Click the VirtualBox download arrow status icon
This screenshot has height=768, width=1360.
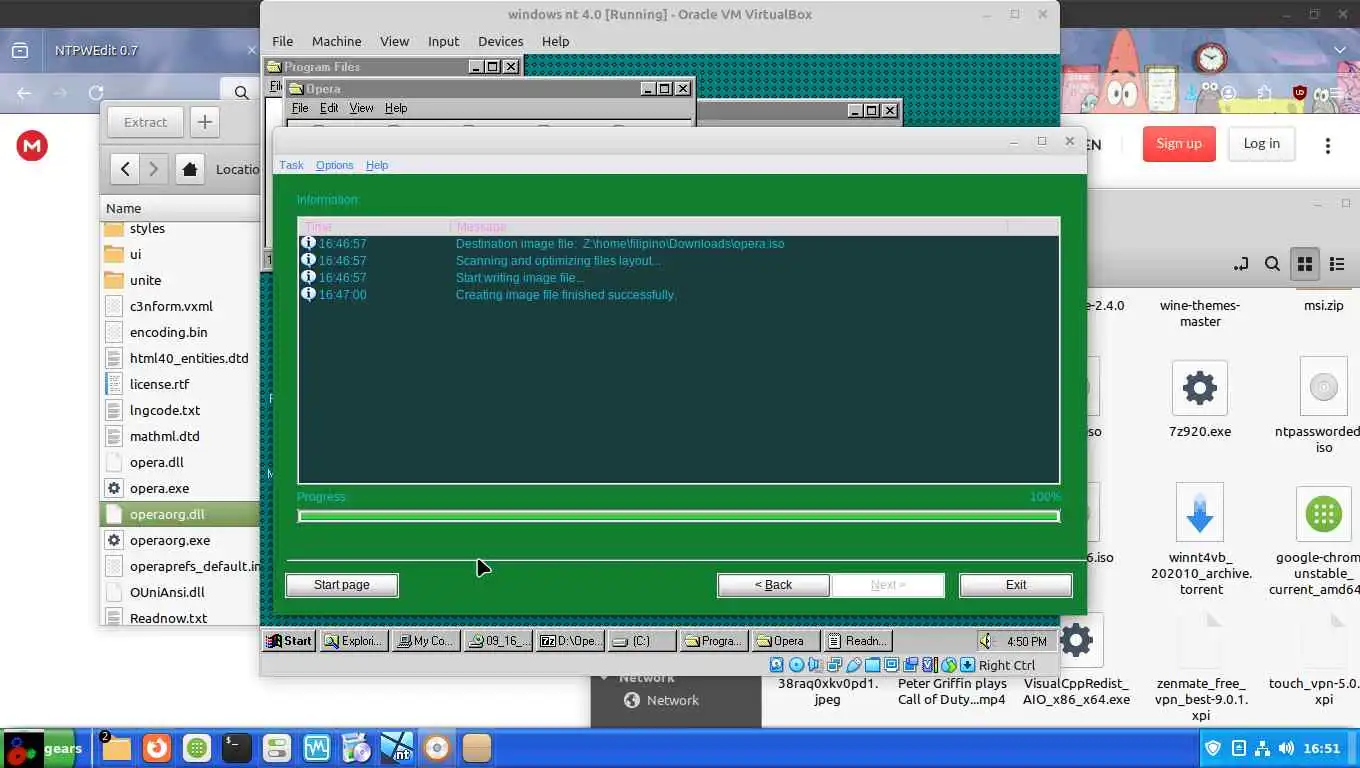tap(967, 665)
